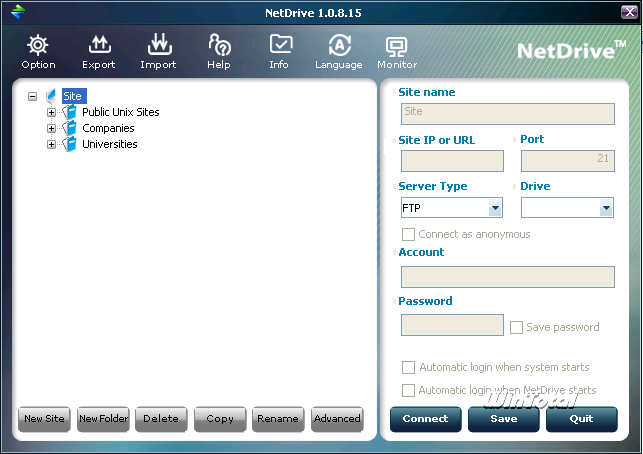Enable Connect as anonymous checkbox
The width and height of the screenshot is (643, 454).
[408, 234]
